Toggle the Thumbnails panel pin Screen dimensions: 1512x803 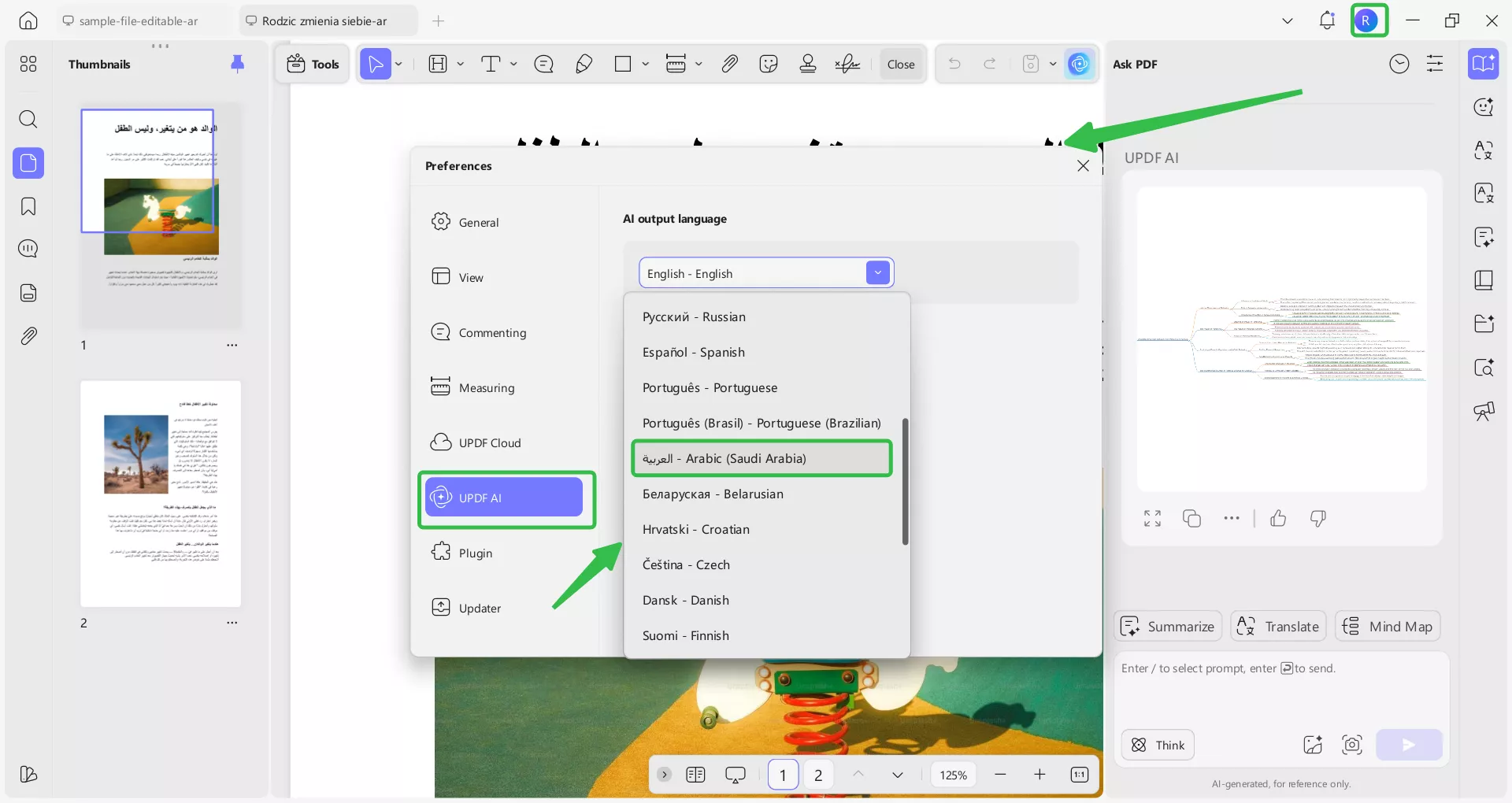point(237,64)
